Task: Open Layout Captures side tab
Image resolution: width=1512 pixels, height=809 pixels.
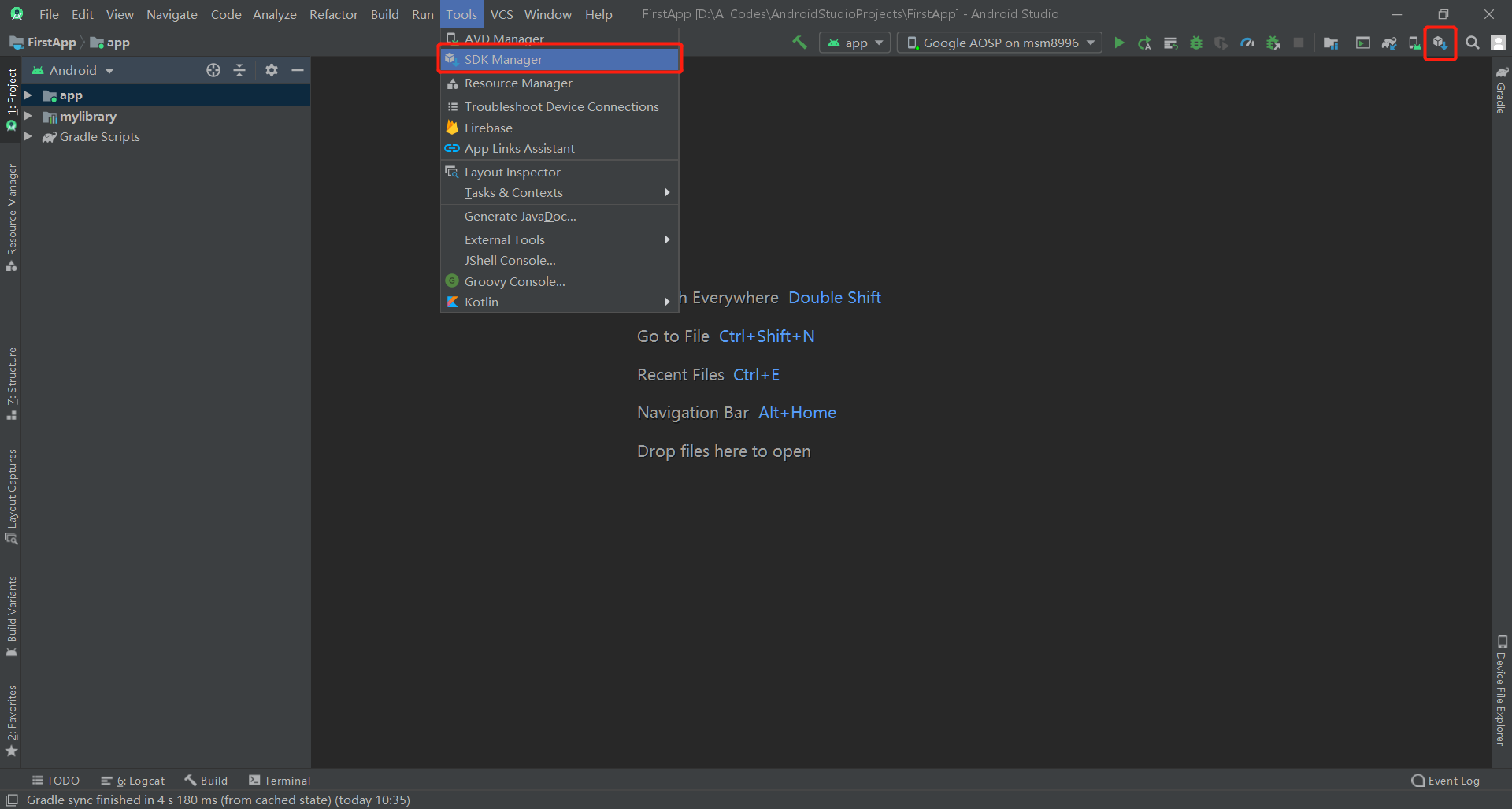Action: pos(11,496)
